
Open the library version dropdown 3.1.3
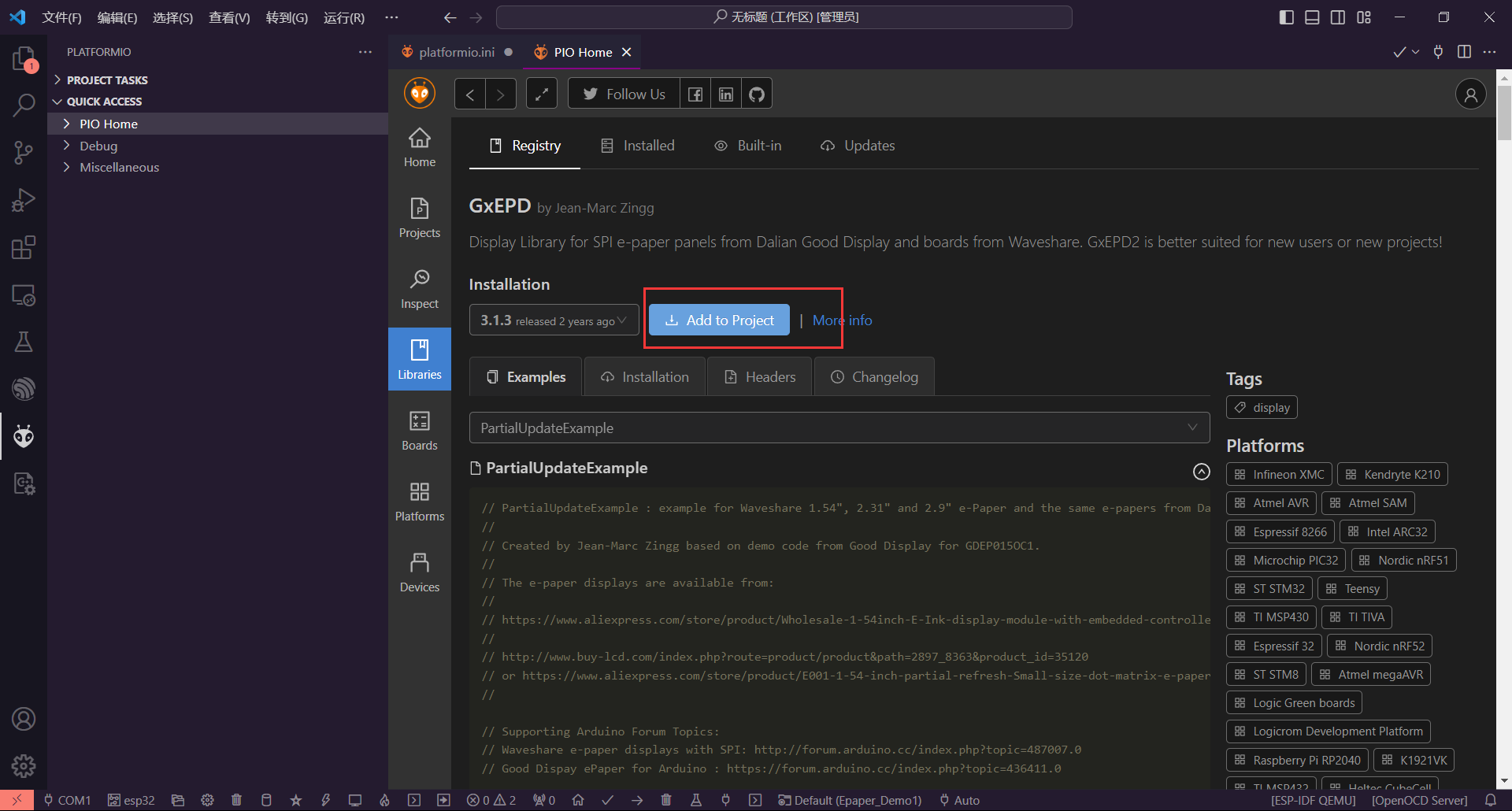[554, 320]
